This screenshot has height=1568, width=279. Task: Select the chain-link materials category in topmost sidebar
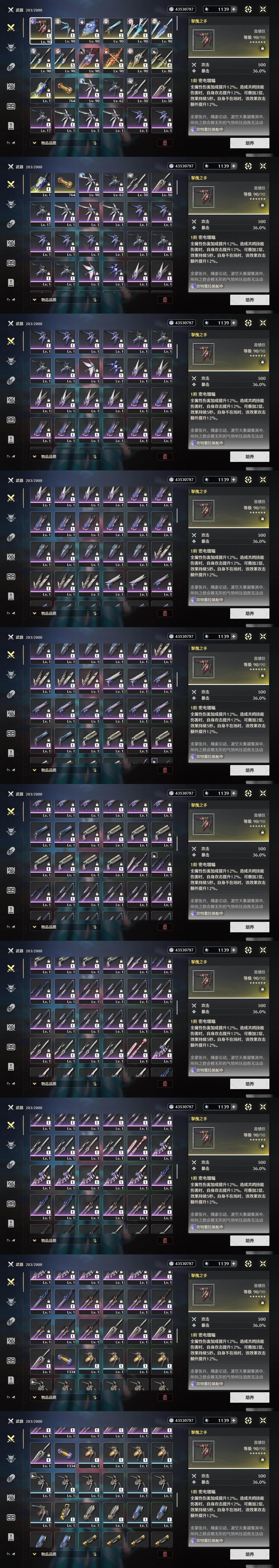coord(10,67)
